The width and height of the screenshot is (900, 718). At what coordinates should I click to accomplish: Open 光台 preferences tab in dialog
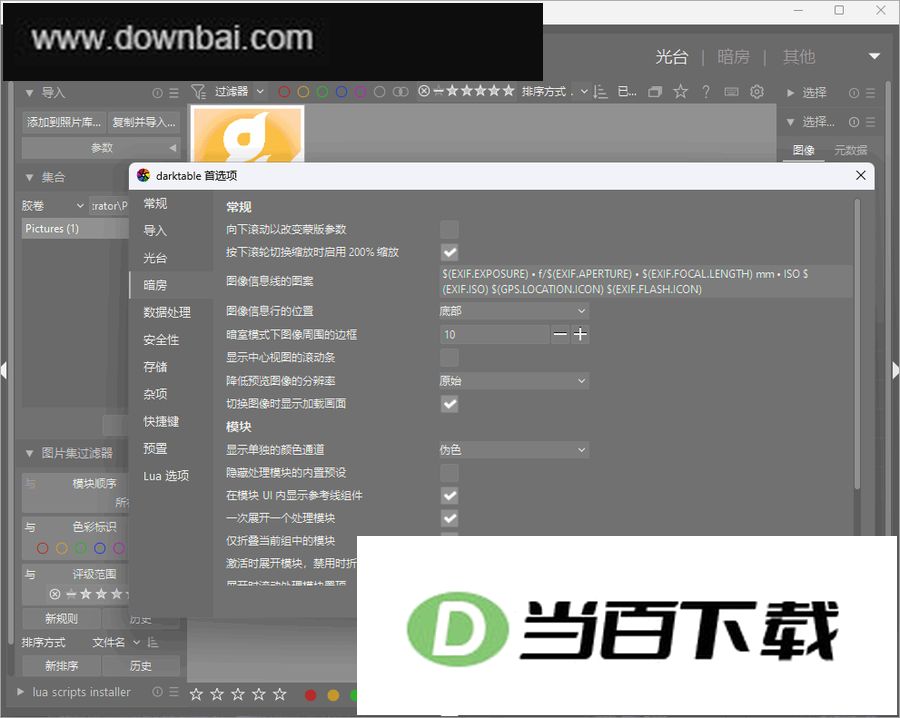pos(155,258)
